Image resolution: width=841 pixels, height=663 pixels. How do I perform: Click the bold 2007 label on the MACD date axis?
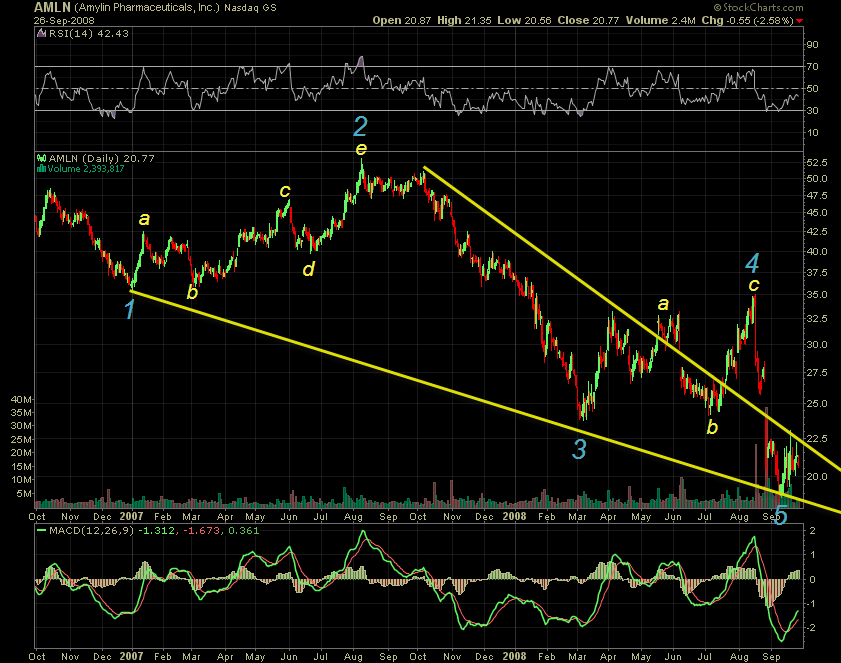(x=131, y=656)
